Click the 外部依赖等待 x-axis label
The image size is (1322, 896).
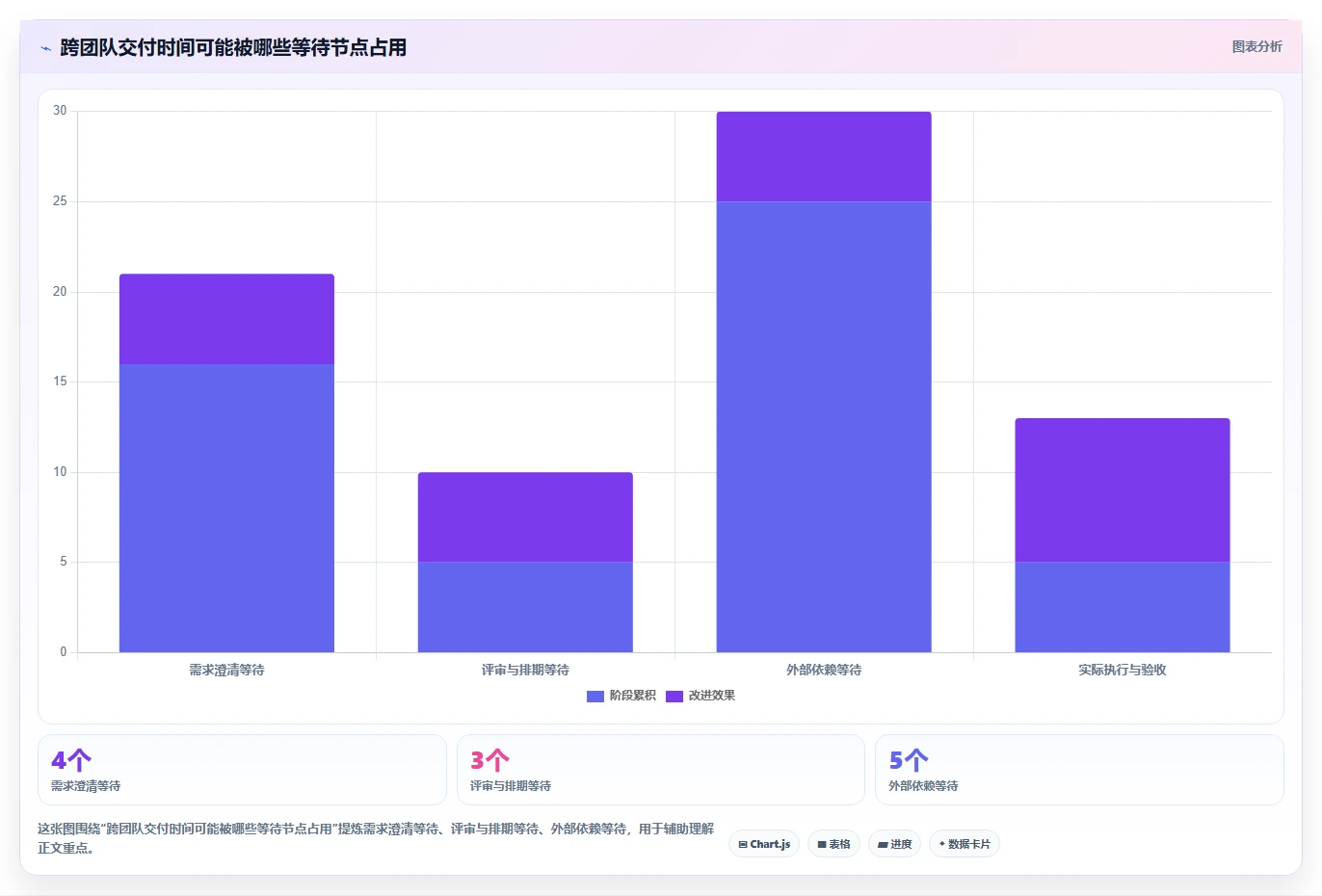point(824,670)
